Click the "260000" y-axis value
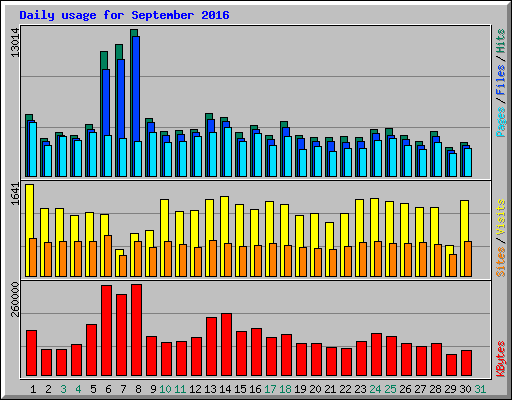Screen dimensions: 512x400 pos(15,299)
